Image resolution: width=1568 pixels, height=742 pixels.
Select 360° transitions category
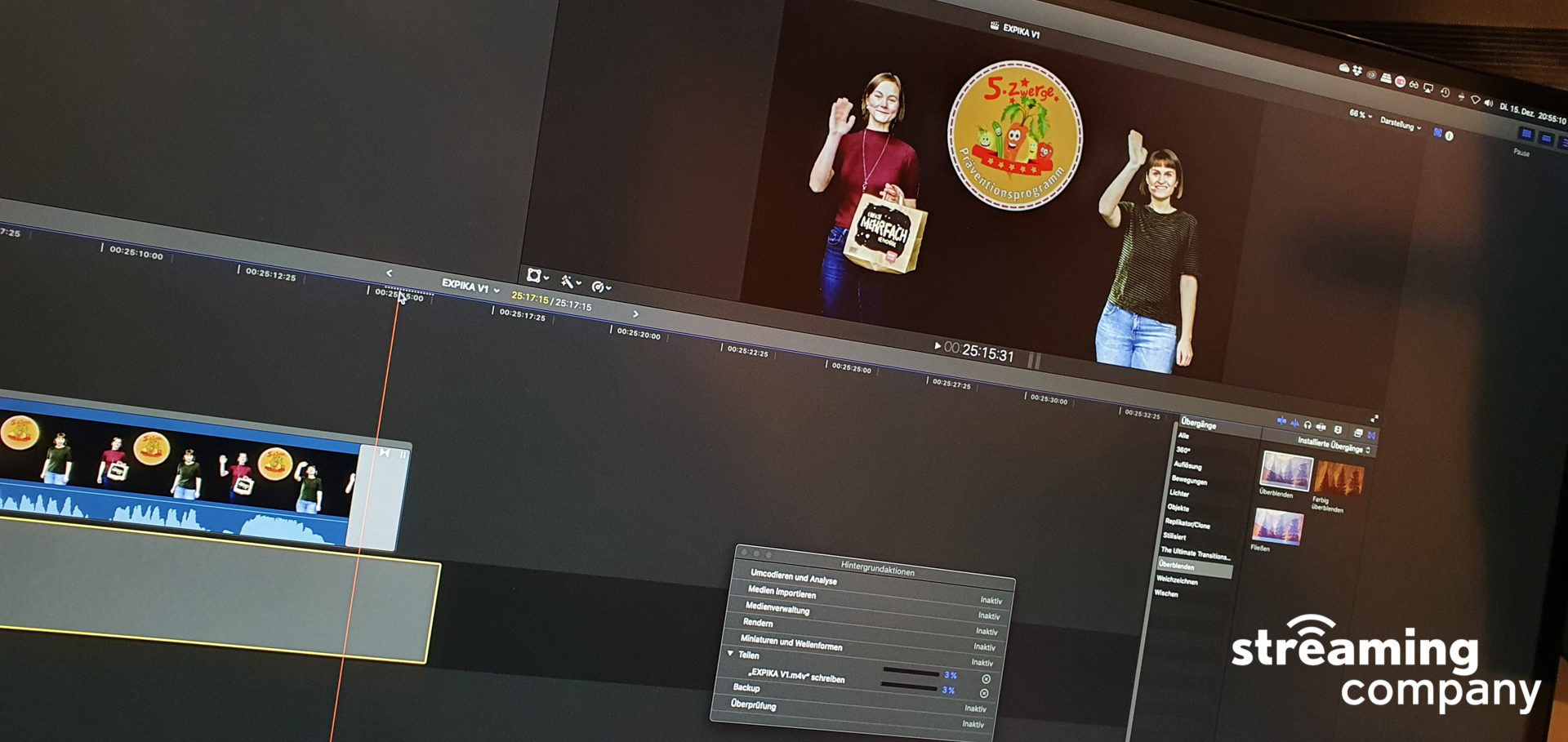[1183, 450]
